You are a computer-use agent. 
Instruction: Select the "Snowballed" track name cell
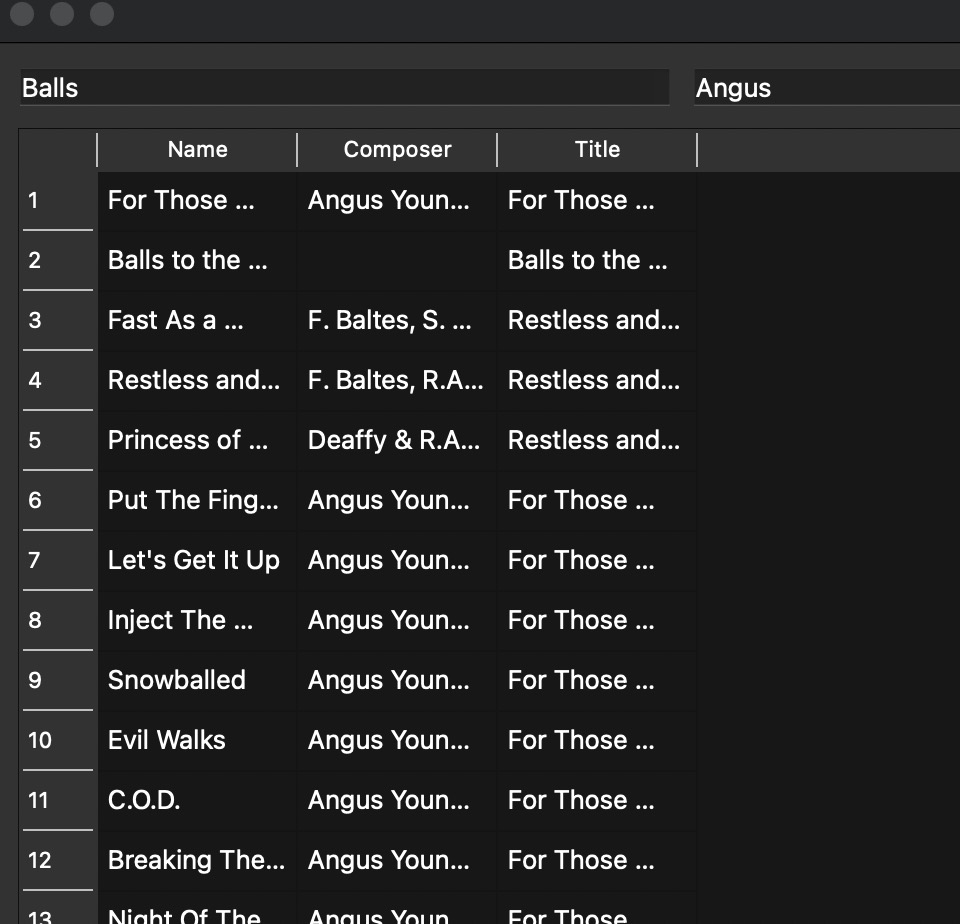pyautogui.click(x=197, y=680)
